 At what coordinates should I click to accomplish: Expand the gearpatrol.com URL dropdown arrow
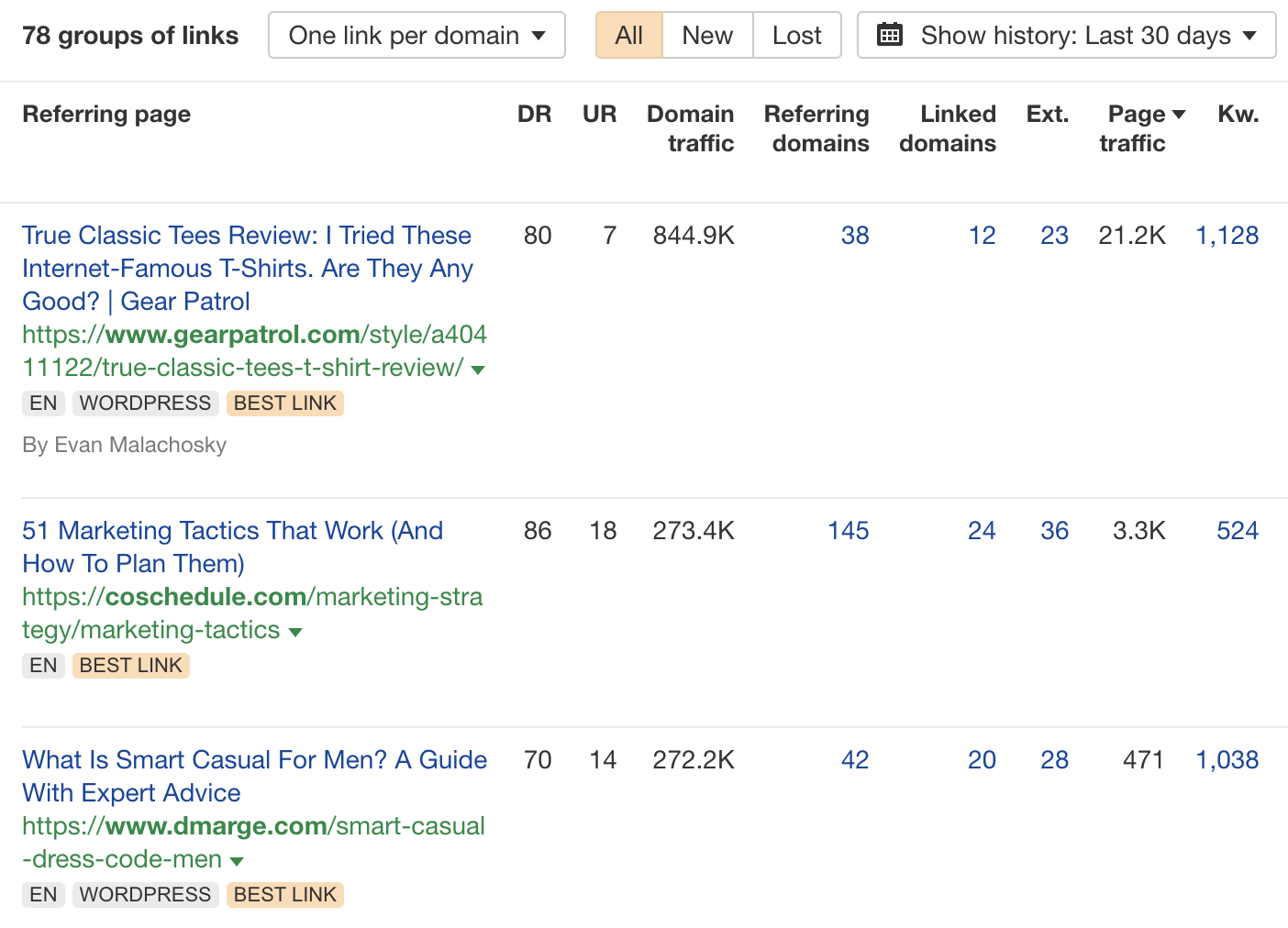pos(478,370)
